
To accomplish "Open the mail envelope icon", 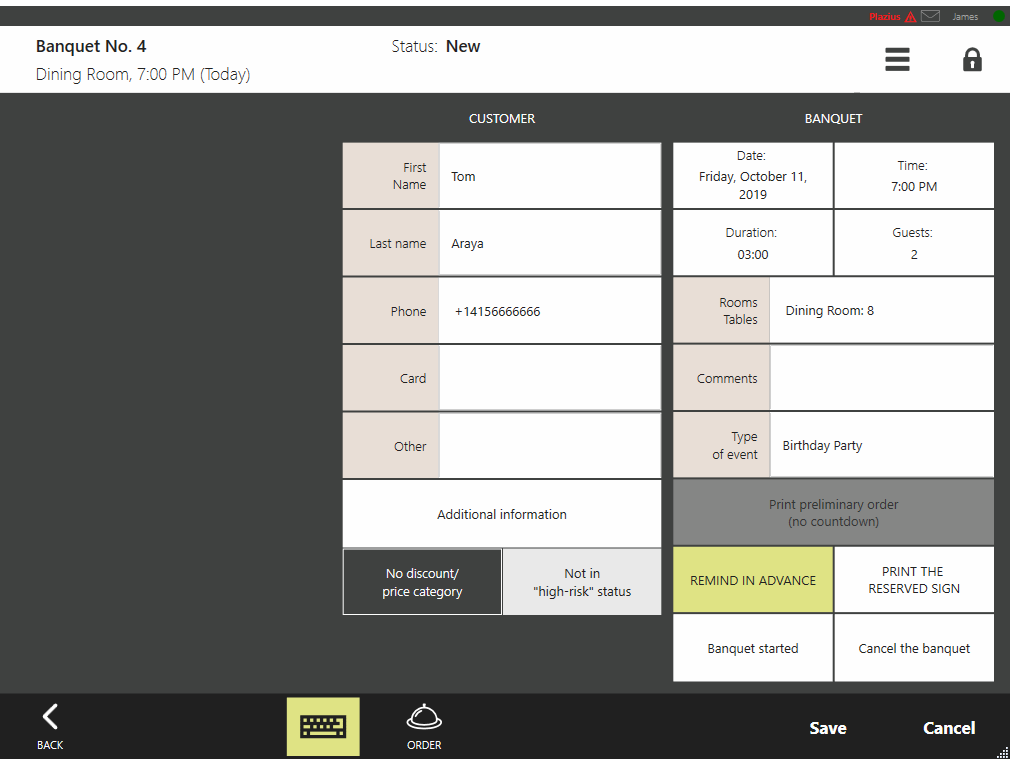I will point(930,16).
